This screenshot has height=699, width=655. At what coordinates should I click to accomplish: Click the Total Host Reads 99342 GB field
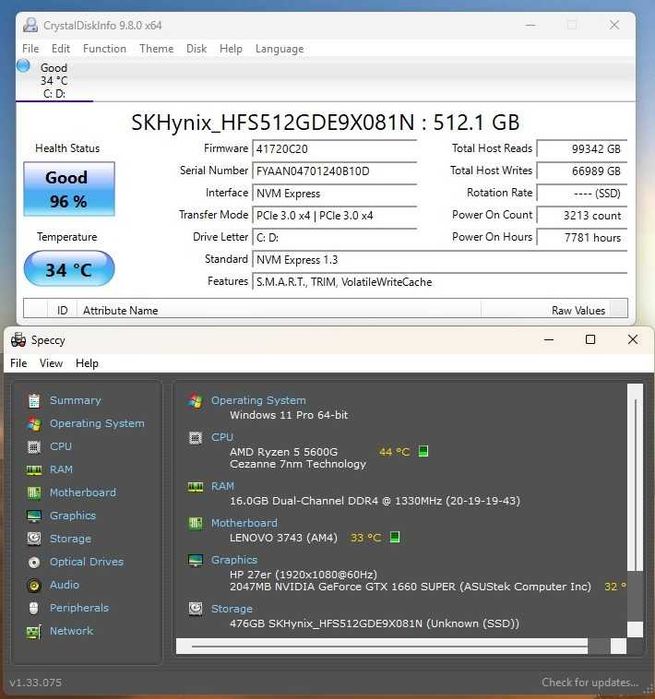(581, 149)
